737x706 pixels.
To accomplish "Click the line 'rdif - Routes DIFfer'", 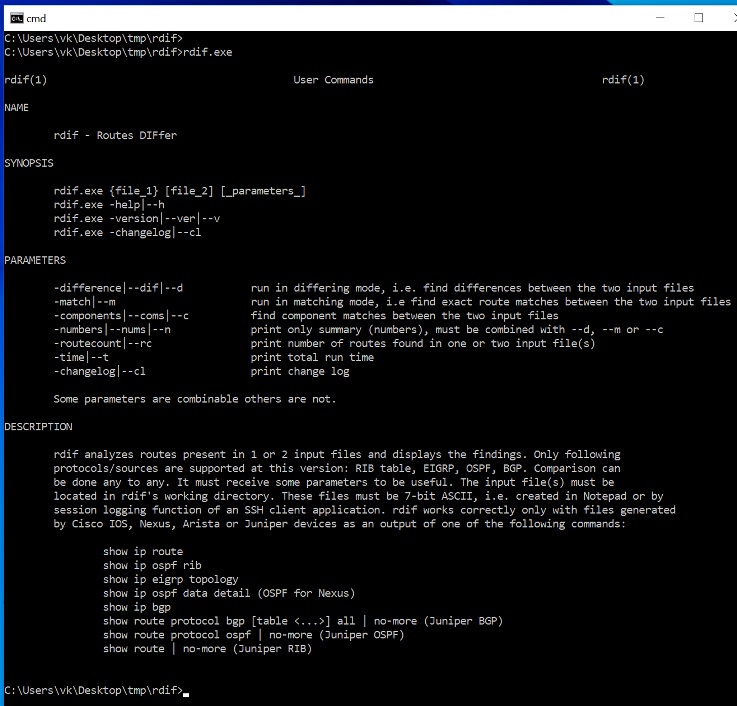I will [115, 135].
